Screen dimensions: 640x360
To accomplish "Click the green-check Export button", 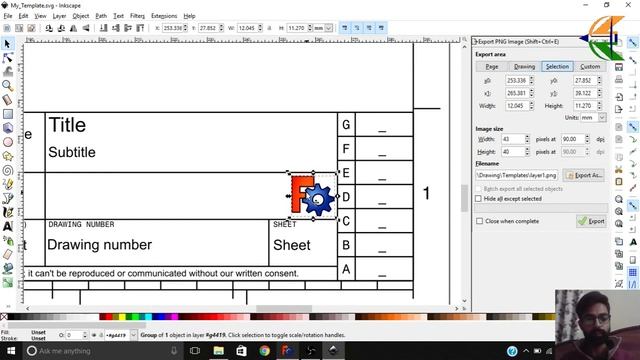I will click(591, 221).
